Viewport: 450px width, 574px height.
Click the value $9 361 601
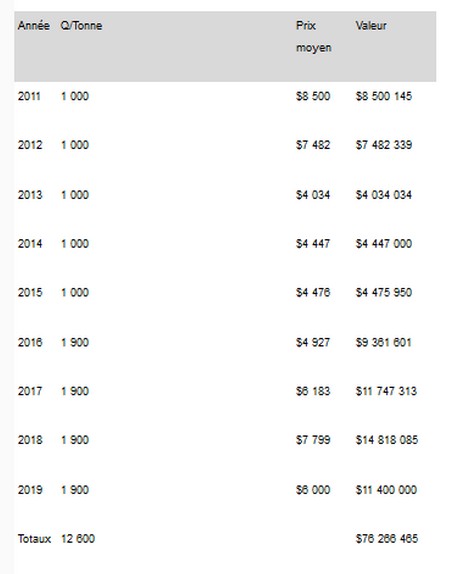[384, 342]
